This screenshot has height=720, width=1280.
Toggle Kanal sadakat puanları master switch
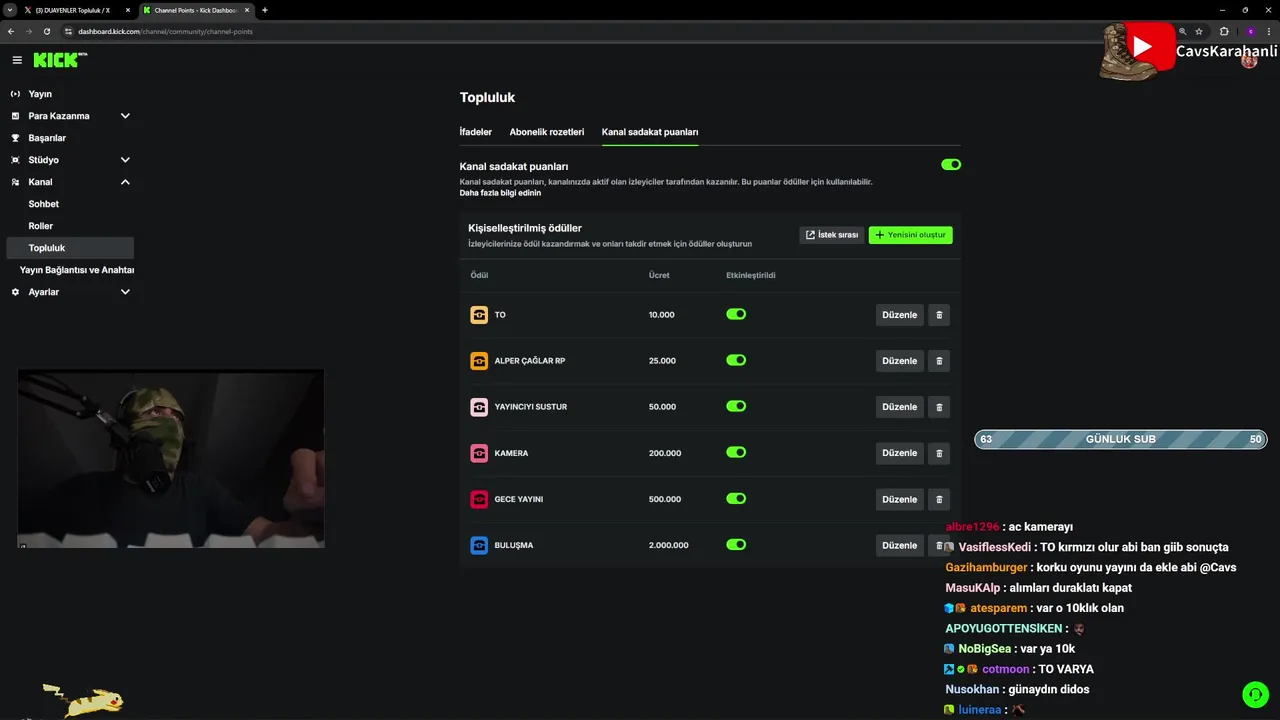[951, 164]
